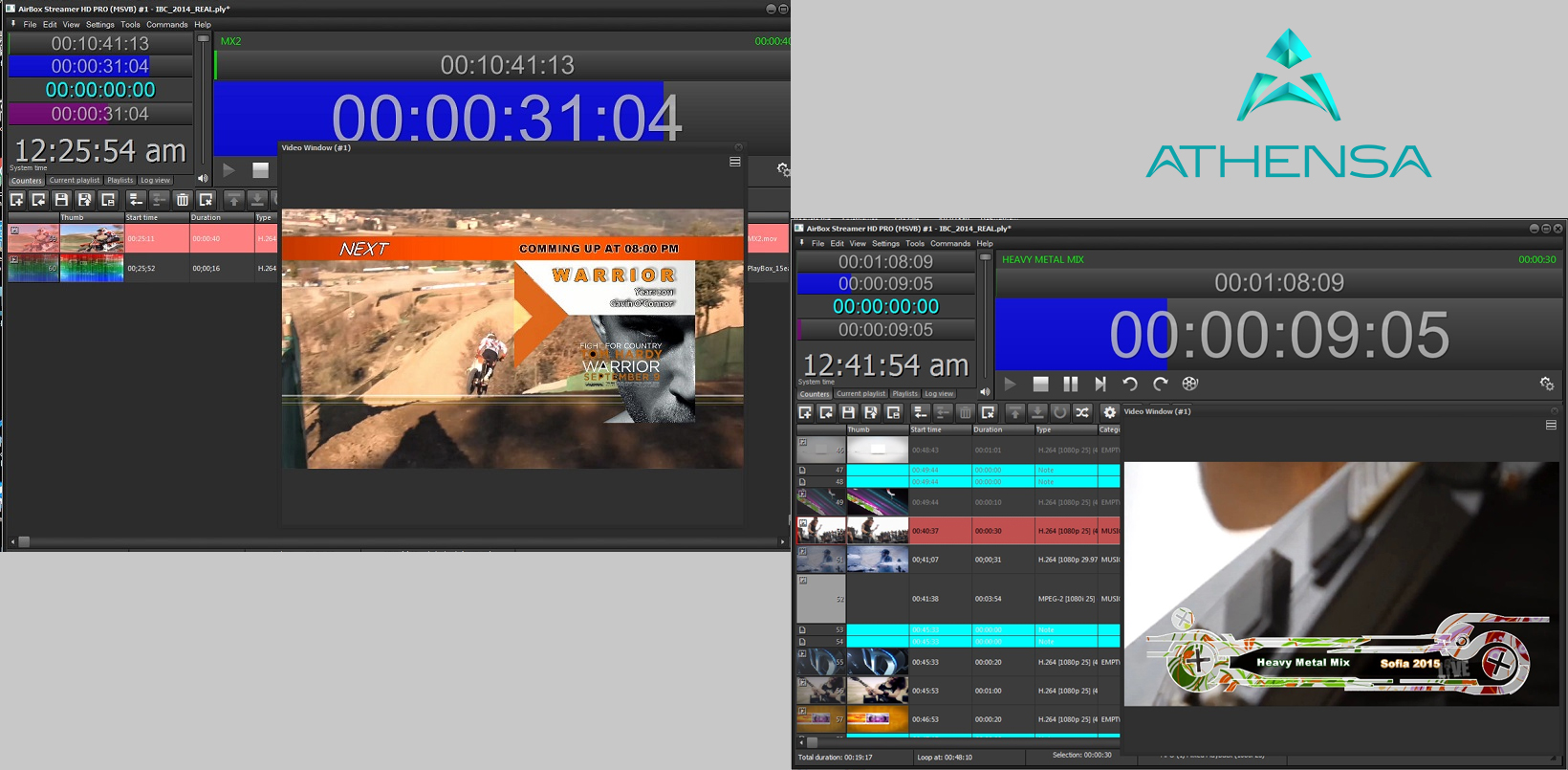Toggle shuffle icon in Heavy Metal Mix toolbar

click(x=1082, y=412)
